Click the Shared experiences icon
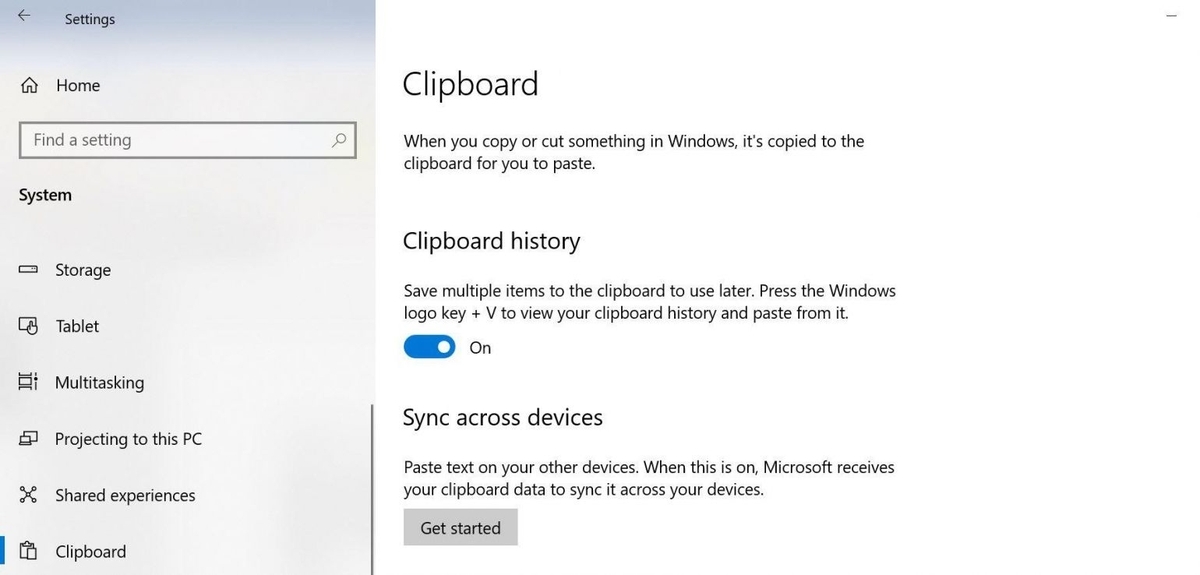 click(28, 495)
